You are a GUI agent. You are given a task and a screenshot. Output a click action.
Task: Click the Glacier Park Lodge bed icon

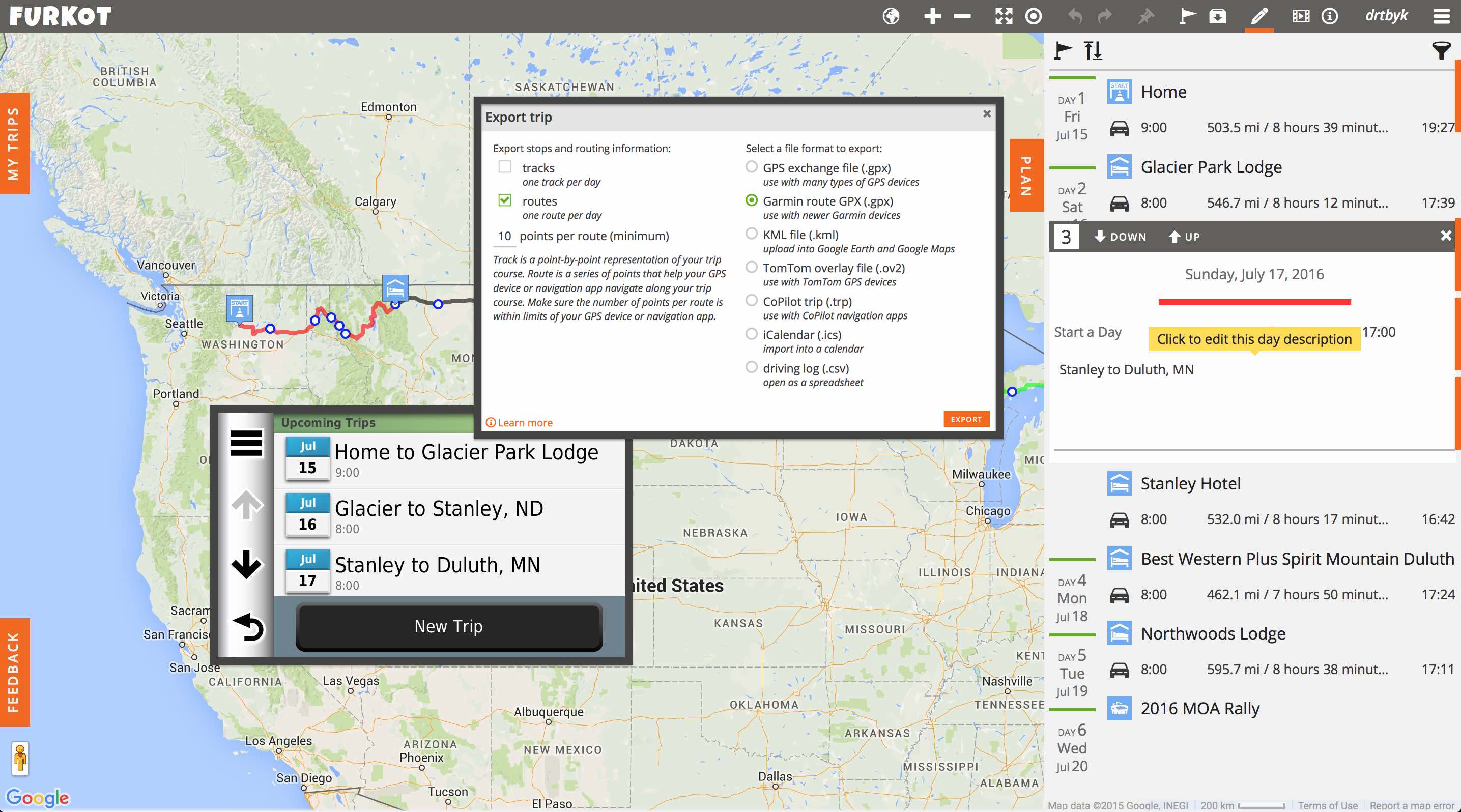tap(1119, 167)
